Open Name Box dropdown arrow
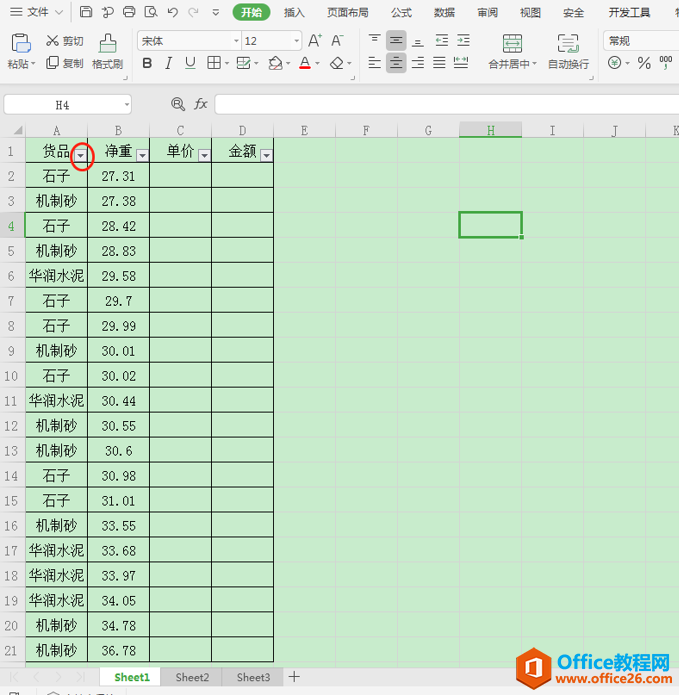The height and width of the screenshot is (696, 679). (x=127, y=105)
